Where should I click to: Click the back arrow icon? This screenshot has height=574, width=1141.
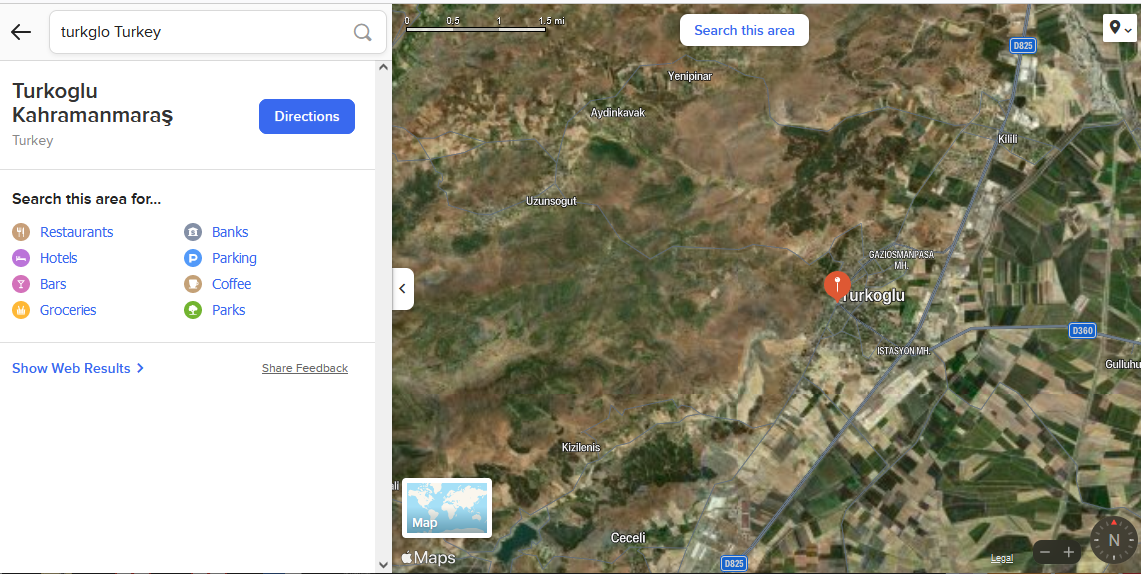(21, 32)
